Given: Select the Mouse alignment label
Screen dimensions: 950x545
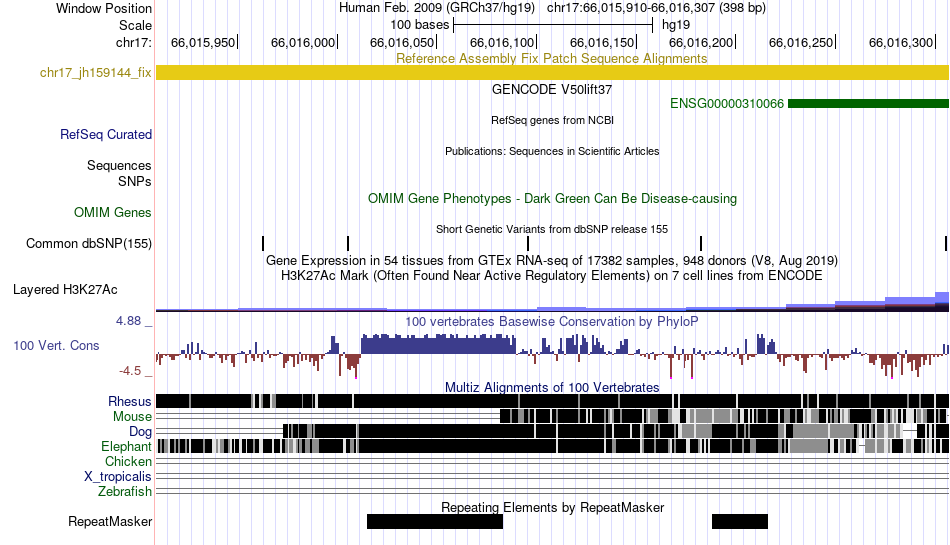Looking at the screenshot, I should pyautogui.click(x=132, y=417).
